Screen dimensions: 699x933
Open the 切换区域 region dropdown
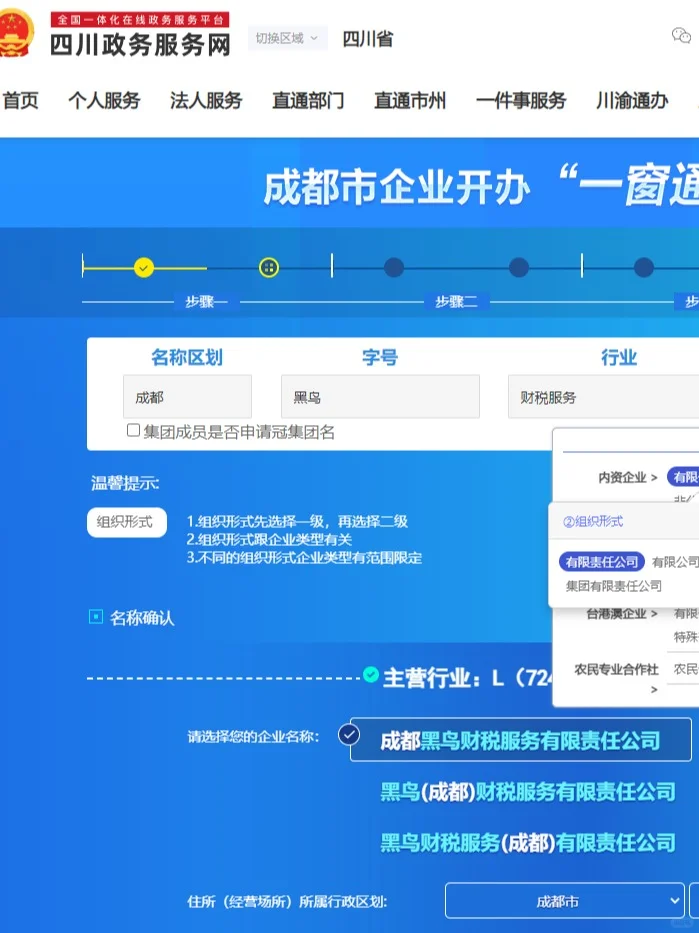click(x=287, y=38)
